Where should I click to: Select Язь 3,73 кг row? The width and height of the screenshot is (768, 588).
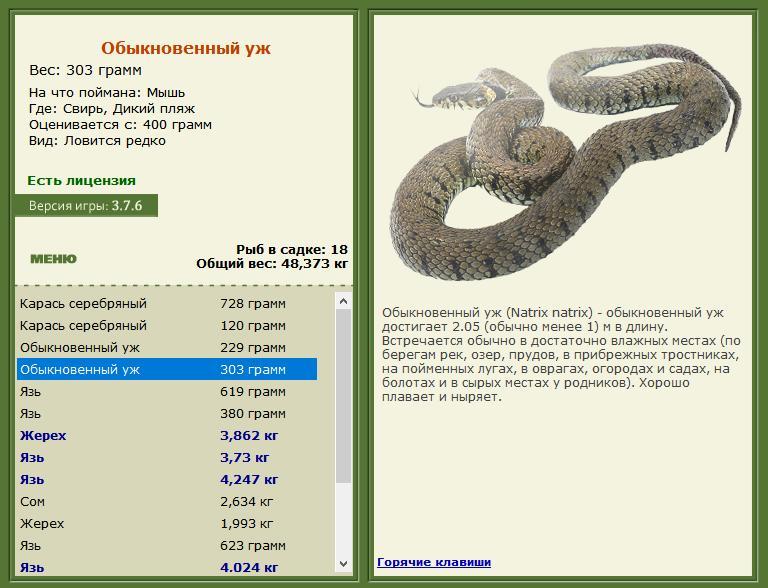pyautogui.click(x=167, y=457)
